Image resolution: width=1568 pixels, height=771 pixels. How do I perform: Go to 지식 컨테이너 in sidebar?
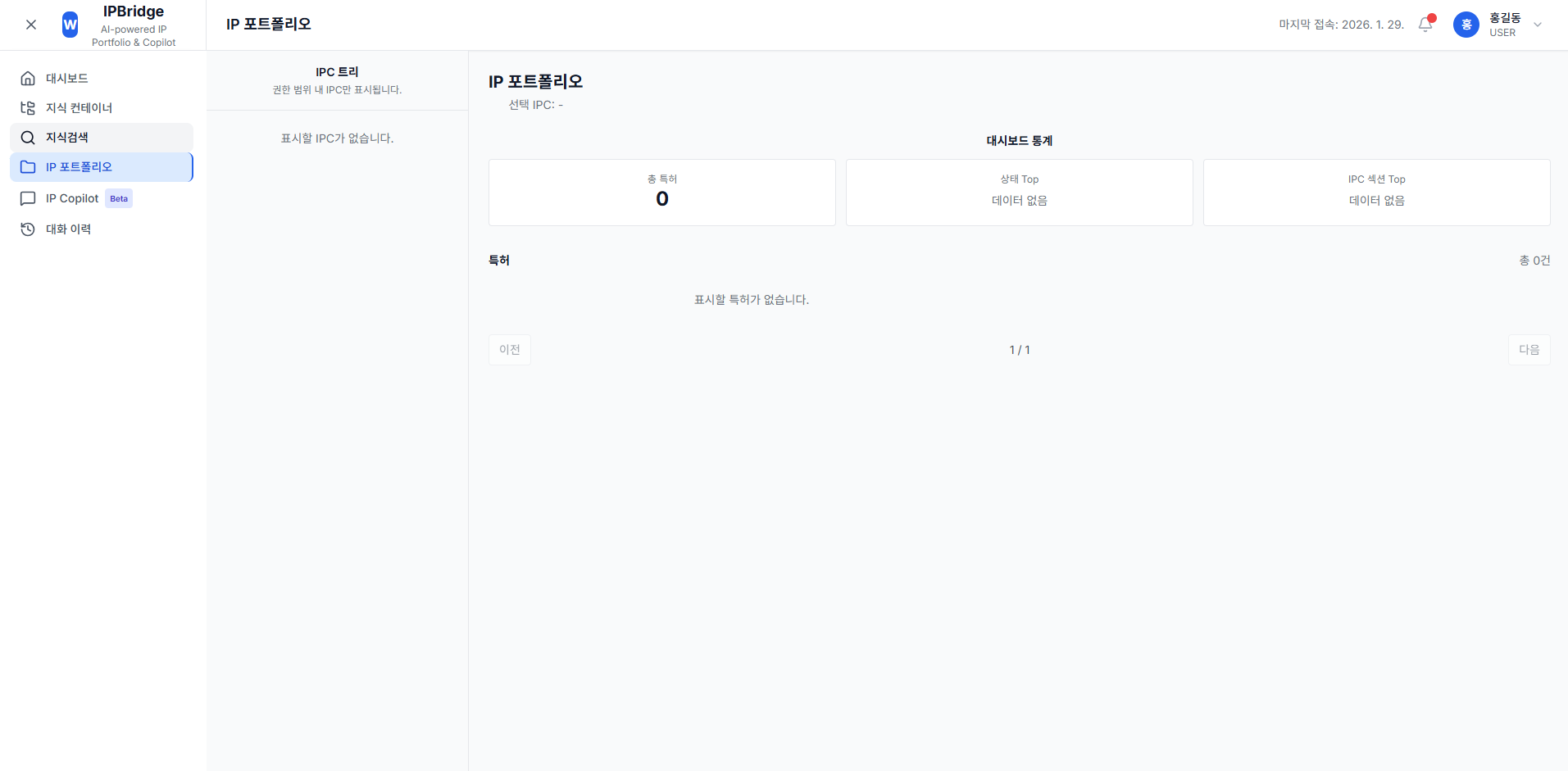[79, 108]
